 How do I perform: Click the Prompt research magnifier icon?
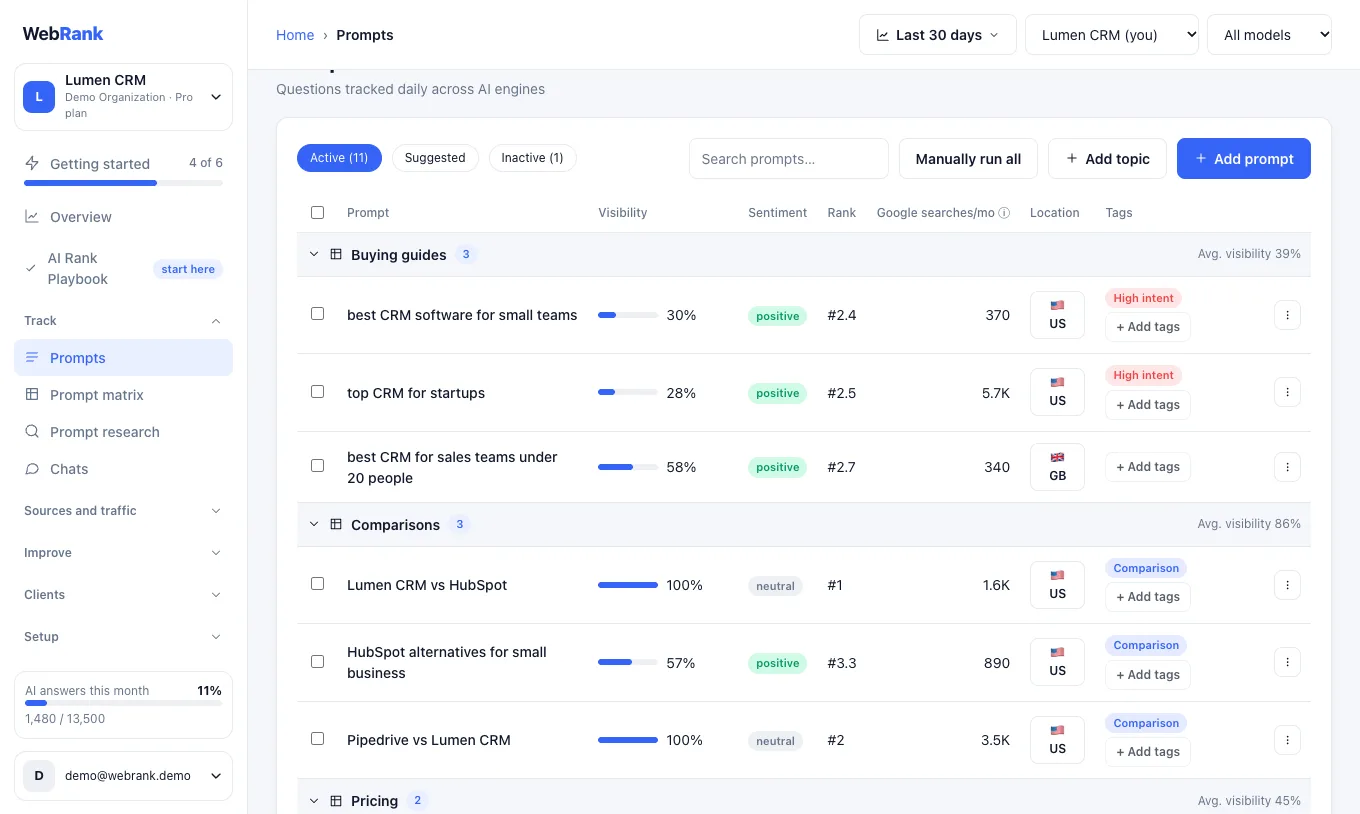(32, 432)
